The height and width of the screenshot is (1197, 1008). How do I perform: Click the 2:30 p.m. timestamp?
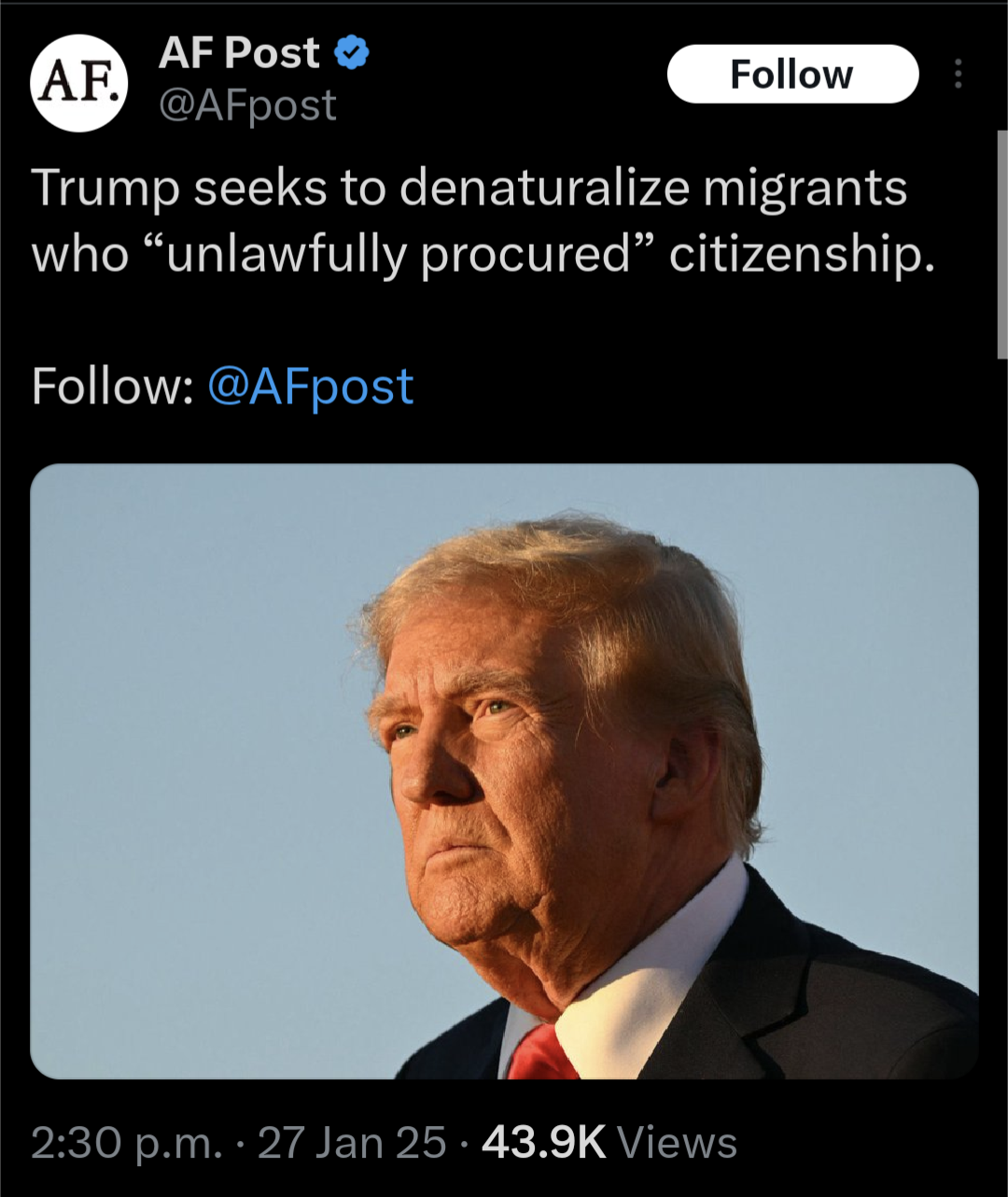click(127, 1143)
